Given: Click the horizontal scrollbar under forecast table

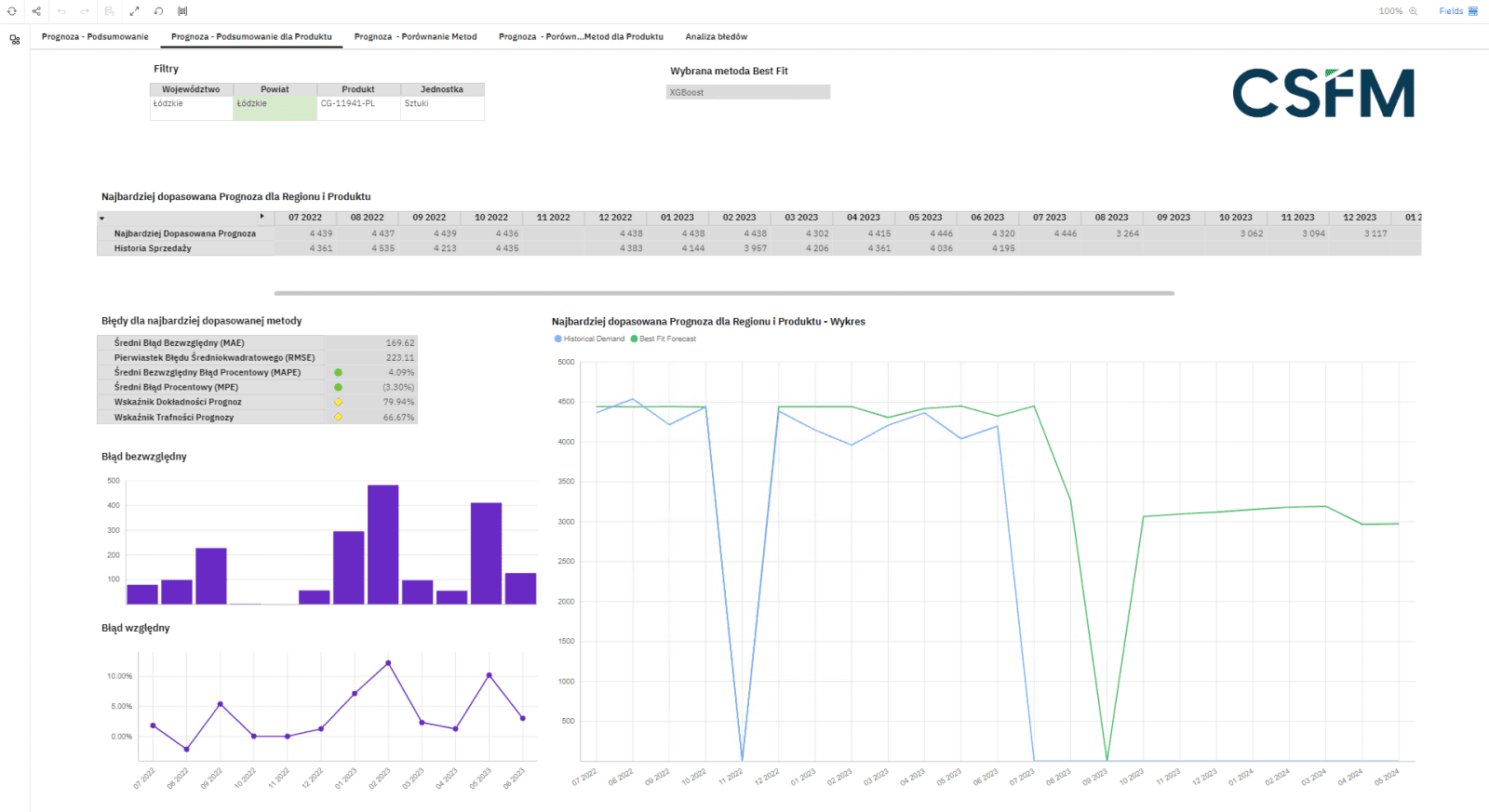Looking at the screenshot, I should pos(724,293).
